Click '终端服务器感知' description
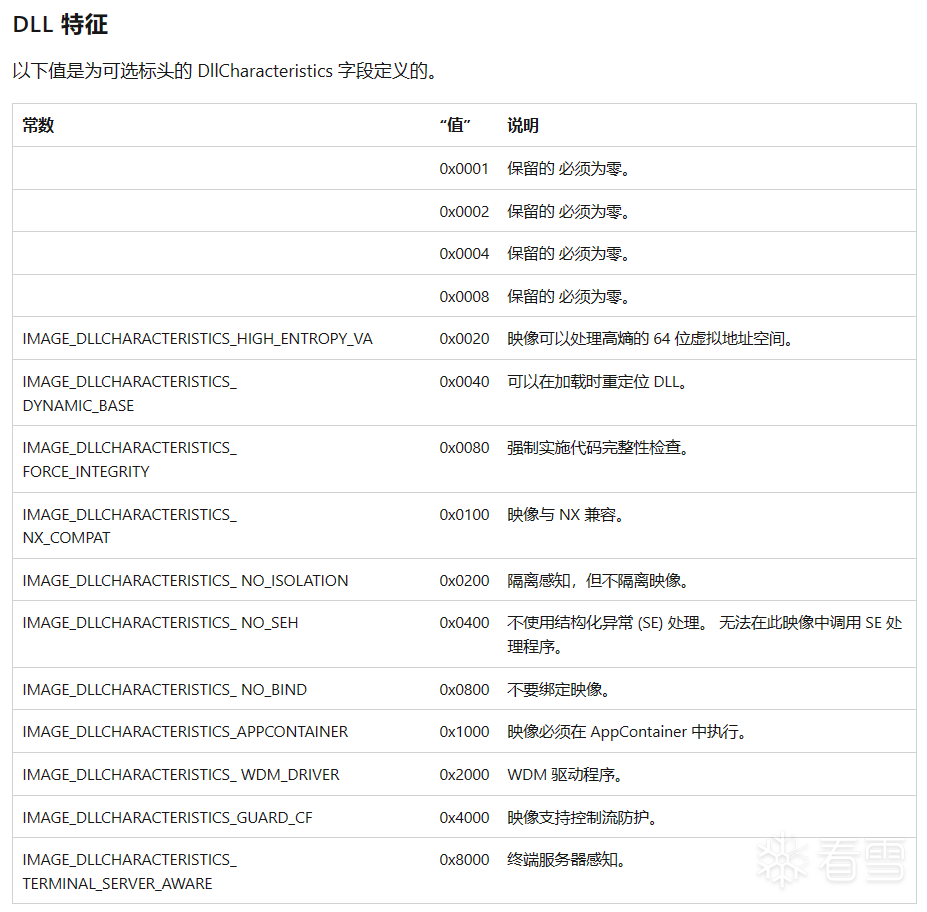The width and height of the screenshot is (927, 912). 566,859
